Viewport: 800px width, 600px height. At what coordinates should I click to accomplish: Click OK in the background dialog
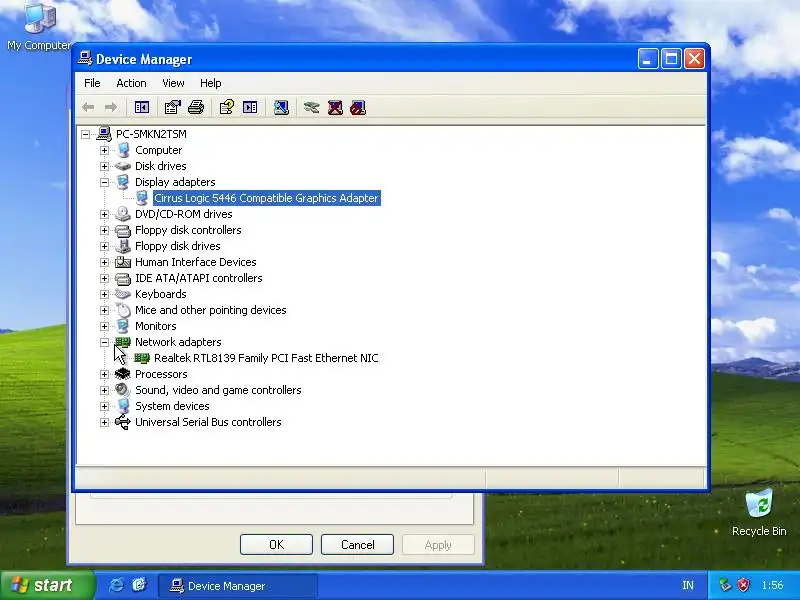tap(276, 545)
